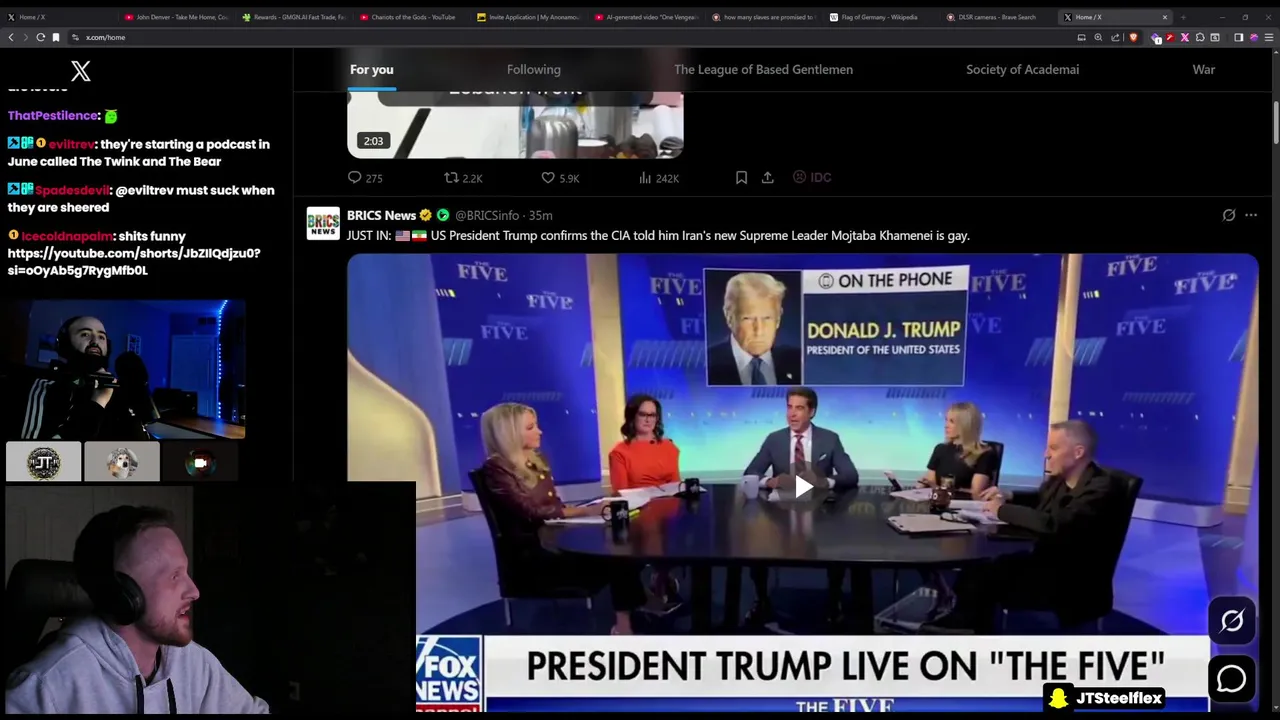Open The League of Based Gentlemen tab

763,69
